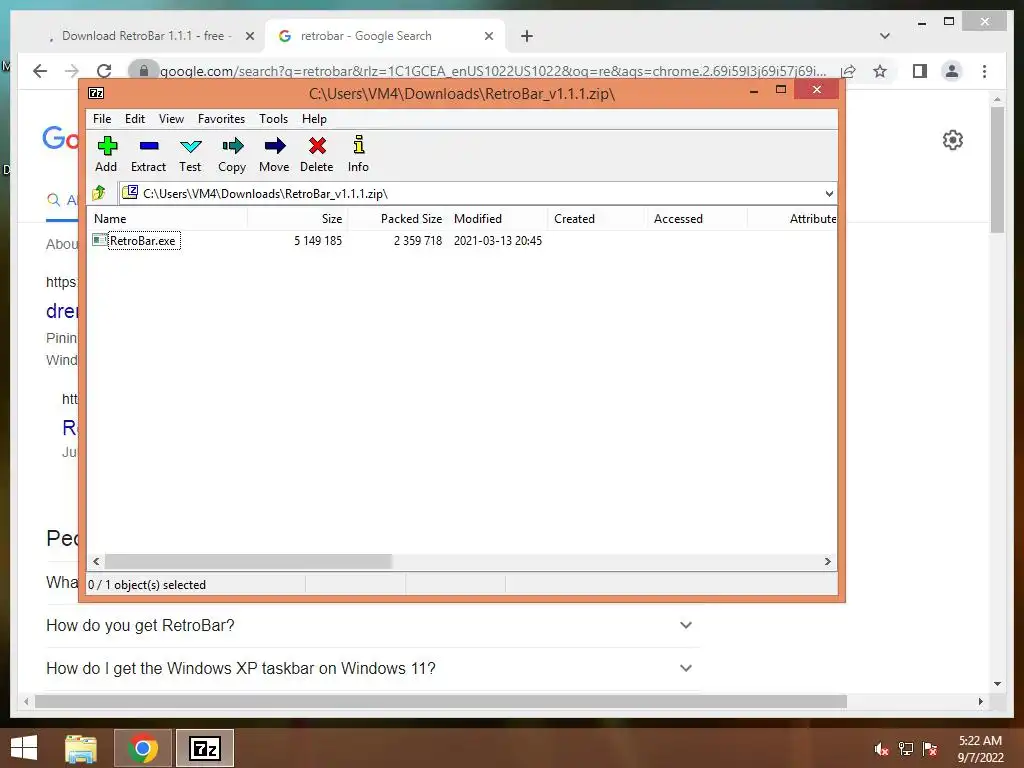Open the Edit menu in 7-Zip
This screenshot has height=768, width=1024.
(x=135, y=119)
